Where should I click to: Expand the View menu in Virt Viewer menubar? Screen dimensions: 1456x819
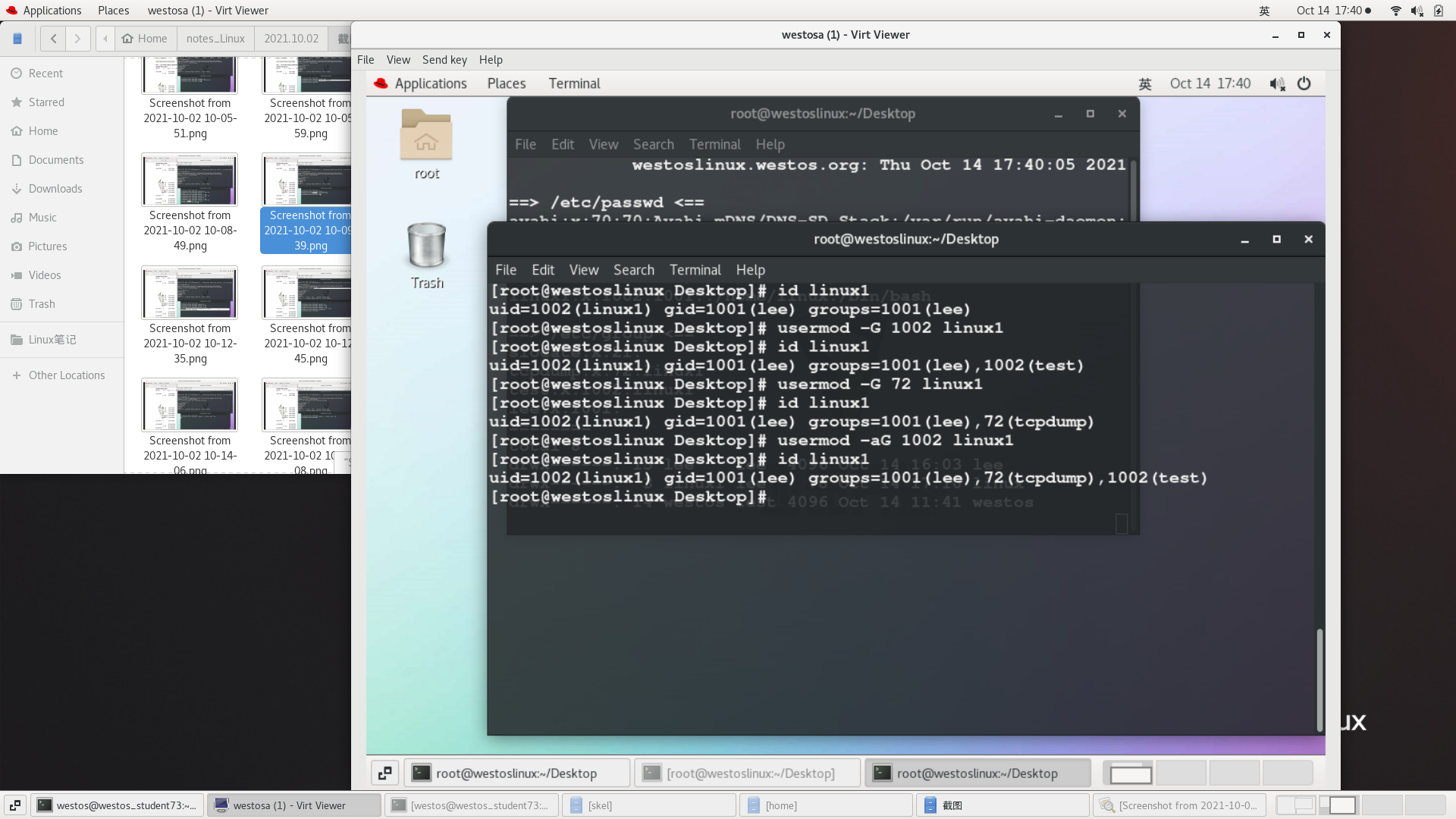[x=397, y=59]
